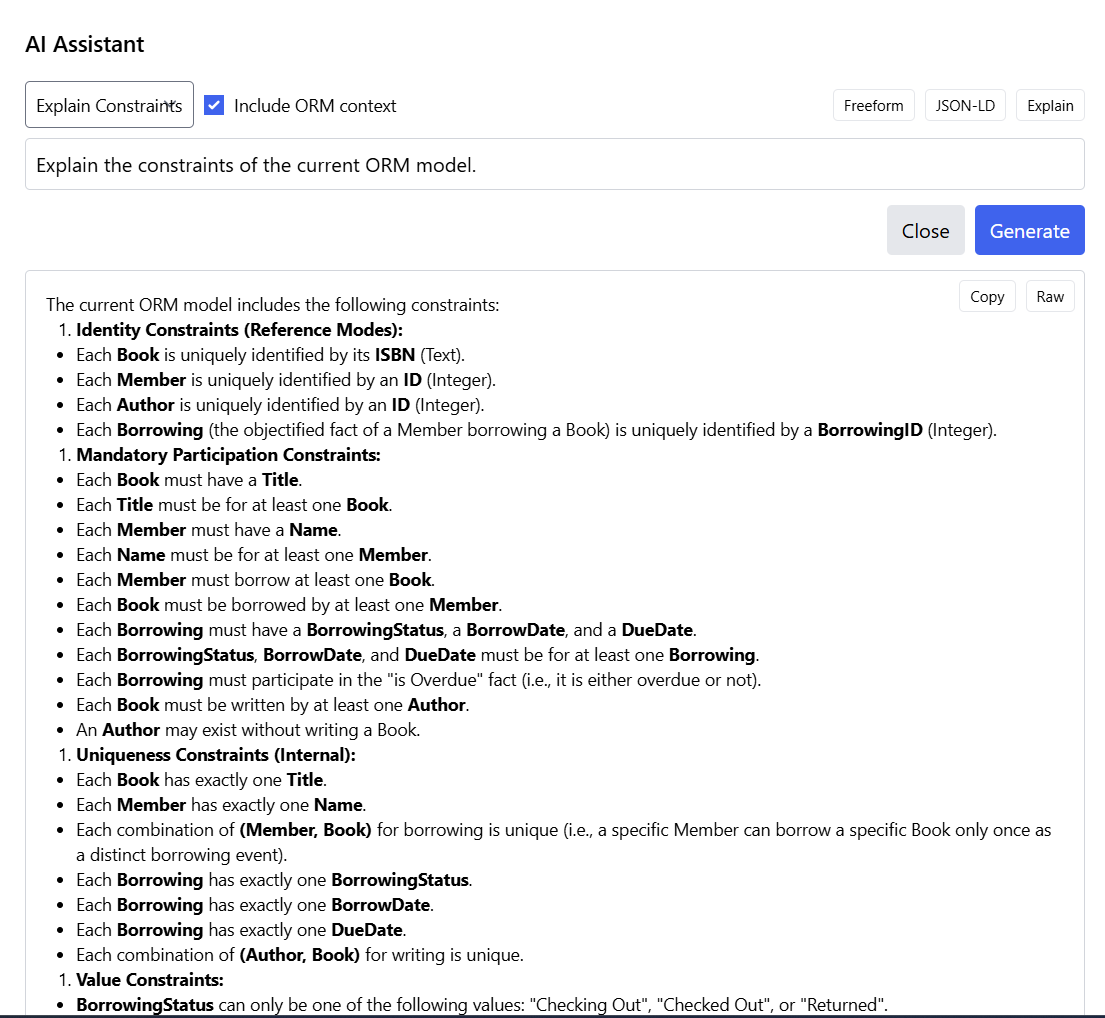Click the 'Include ORM context' label text

point(315,106)
